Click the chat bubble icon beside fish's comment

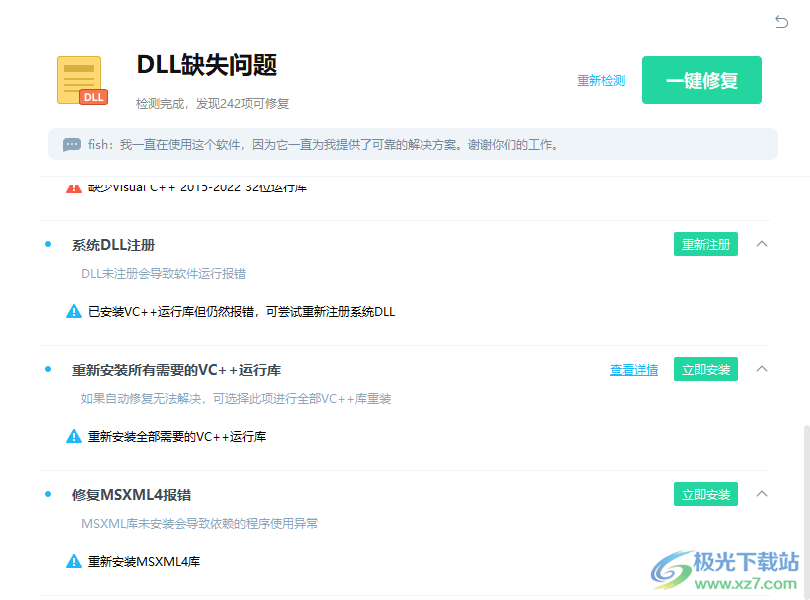70,144
